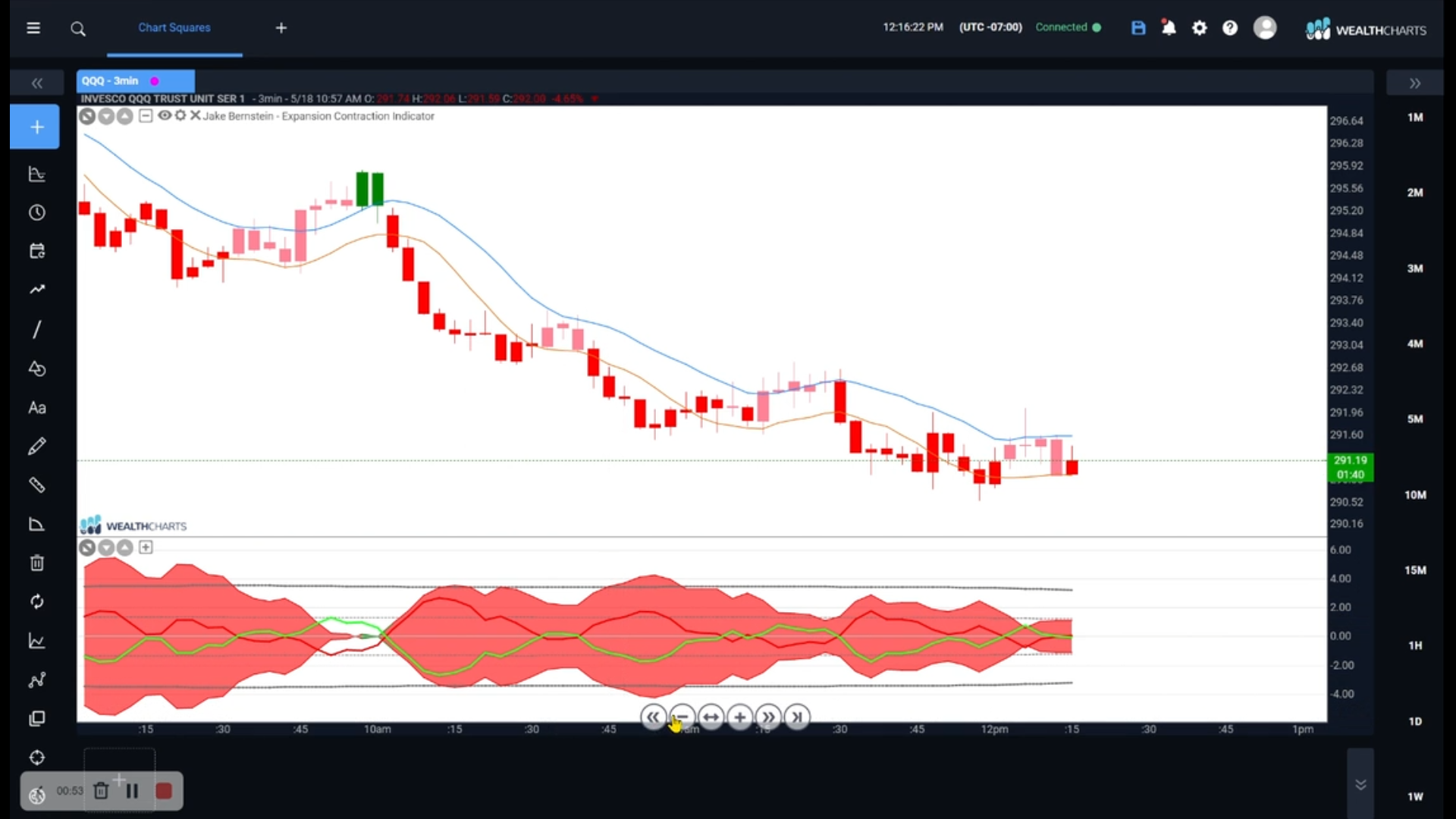Screen dimensions: 1456x819
Task: Select the connected nodes path tool
Action: pyautogui.click(x=36, y=680)
